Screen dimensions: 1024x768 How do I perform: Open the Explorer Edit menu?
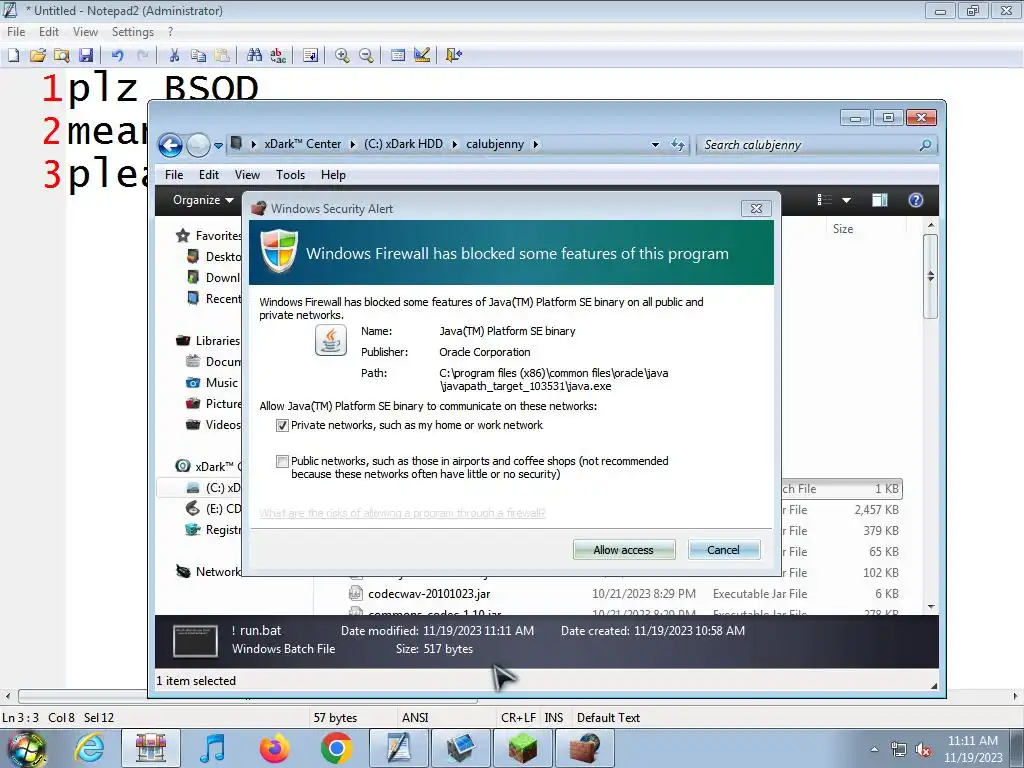coord(209,175)
